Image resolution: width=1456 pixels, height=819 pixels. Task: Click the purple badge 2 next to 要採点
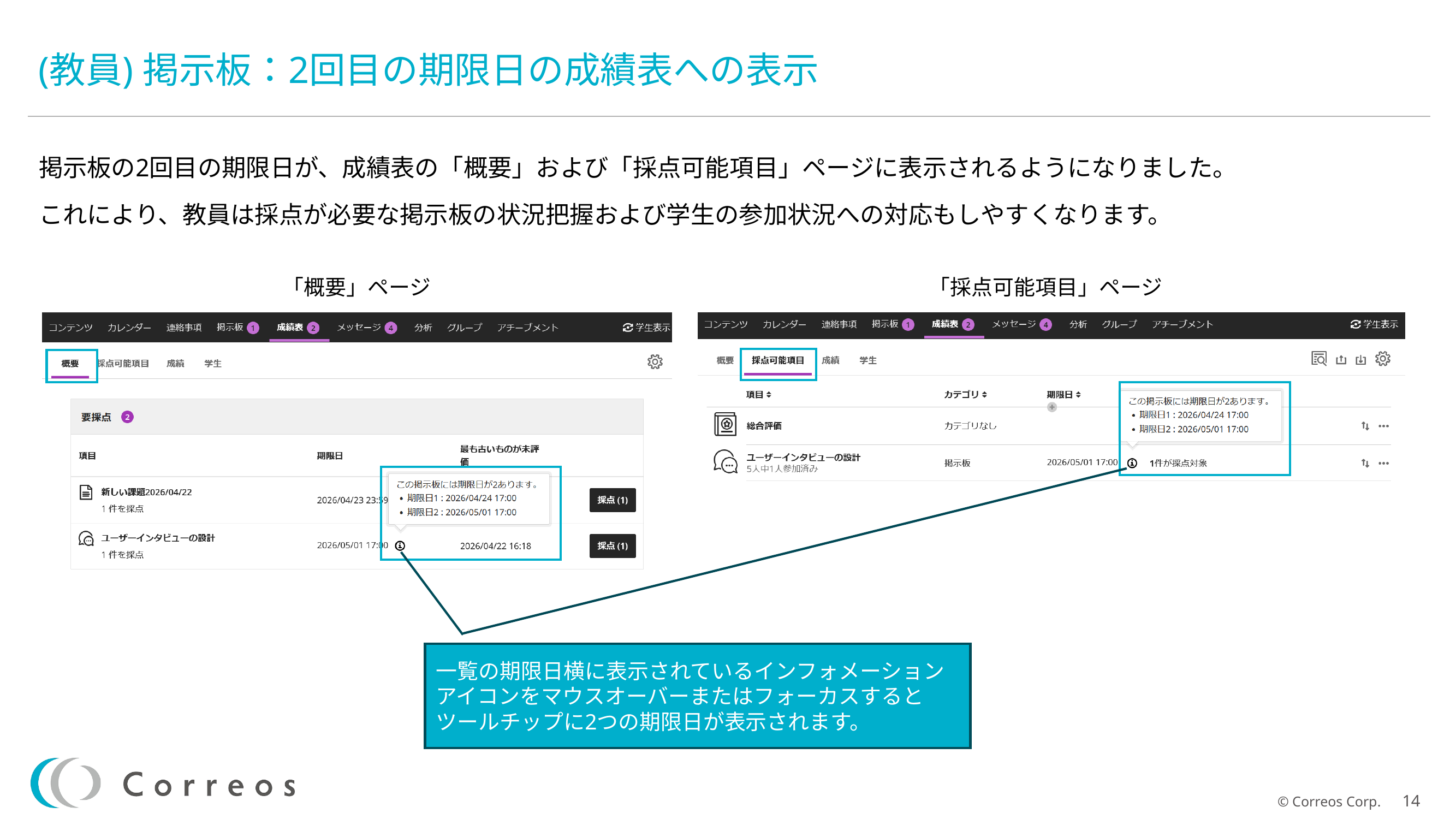(x=127, y=417)
